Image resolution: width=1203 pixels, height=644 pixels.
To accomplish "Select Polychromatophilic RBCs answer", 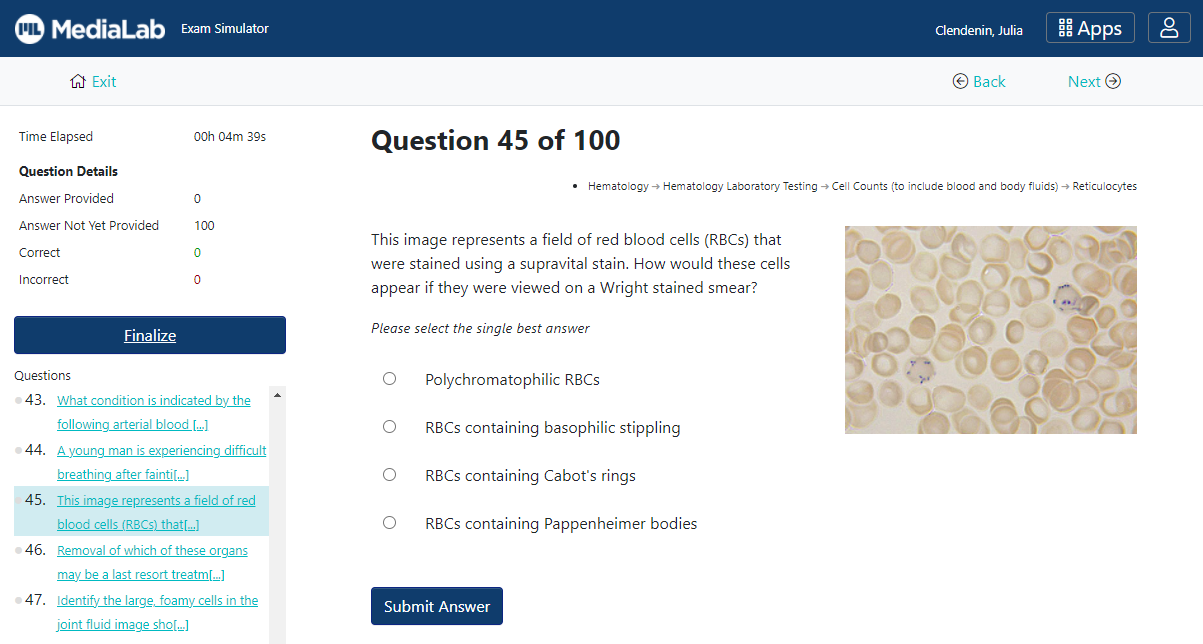I will coord(390,379).
